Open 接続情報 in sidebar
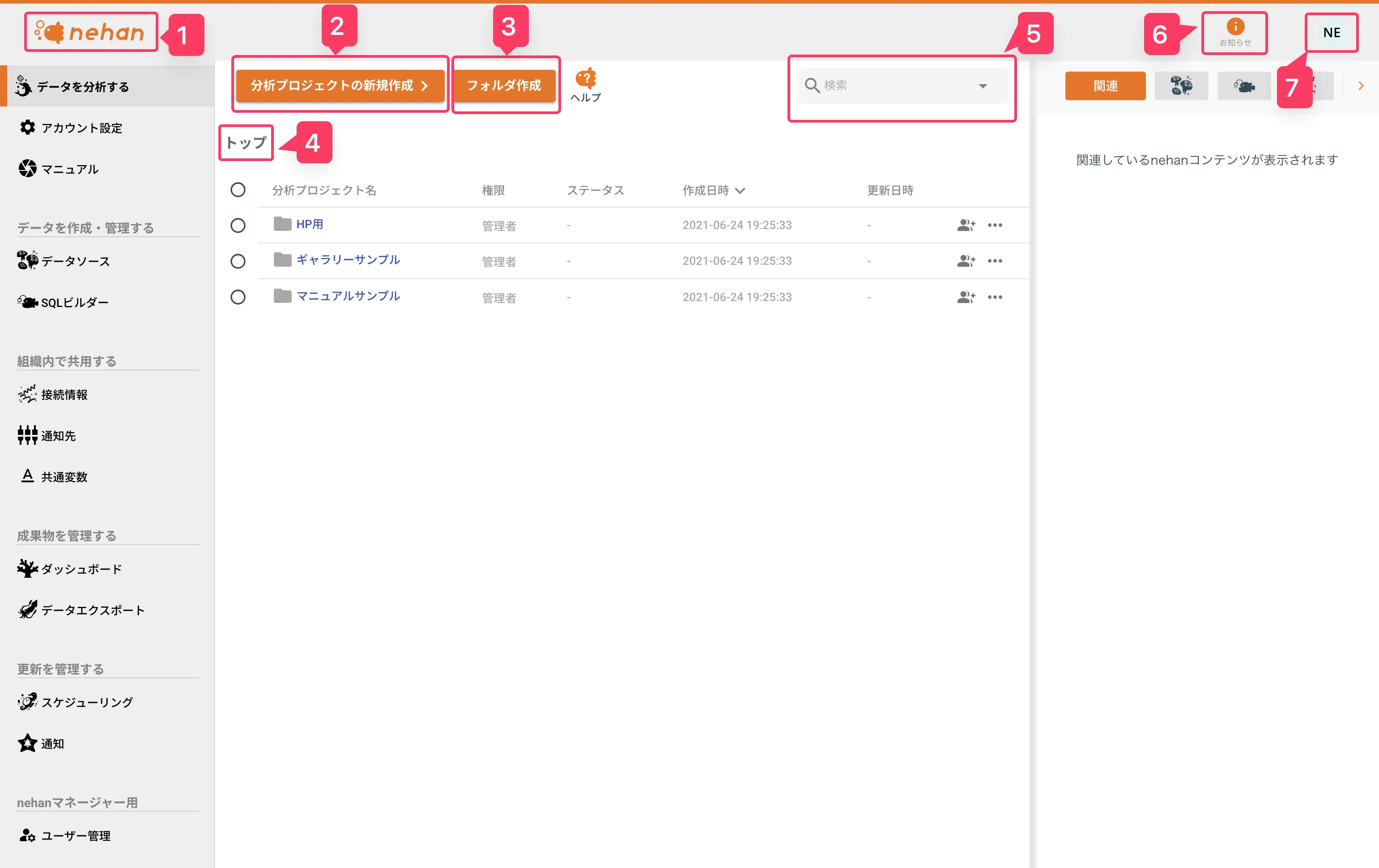Screen dimensions: 1379x868 (x=107, y=394)
